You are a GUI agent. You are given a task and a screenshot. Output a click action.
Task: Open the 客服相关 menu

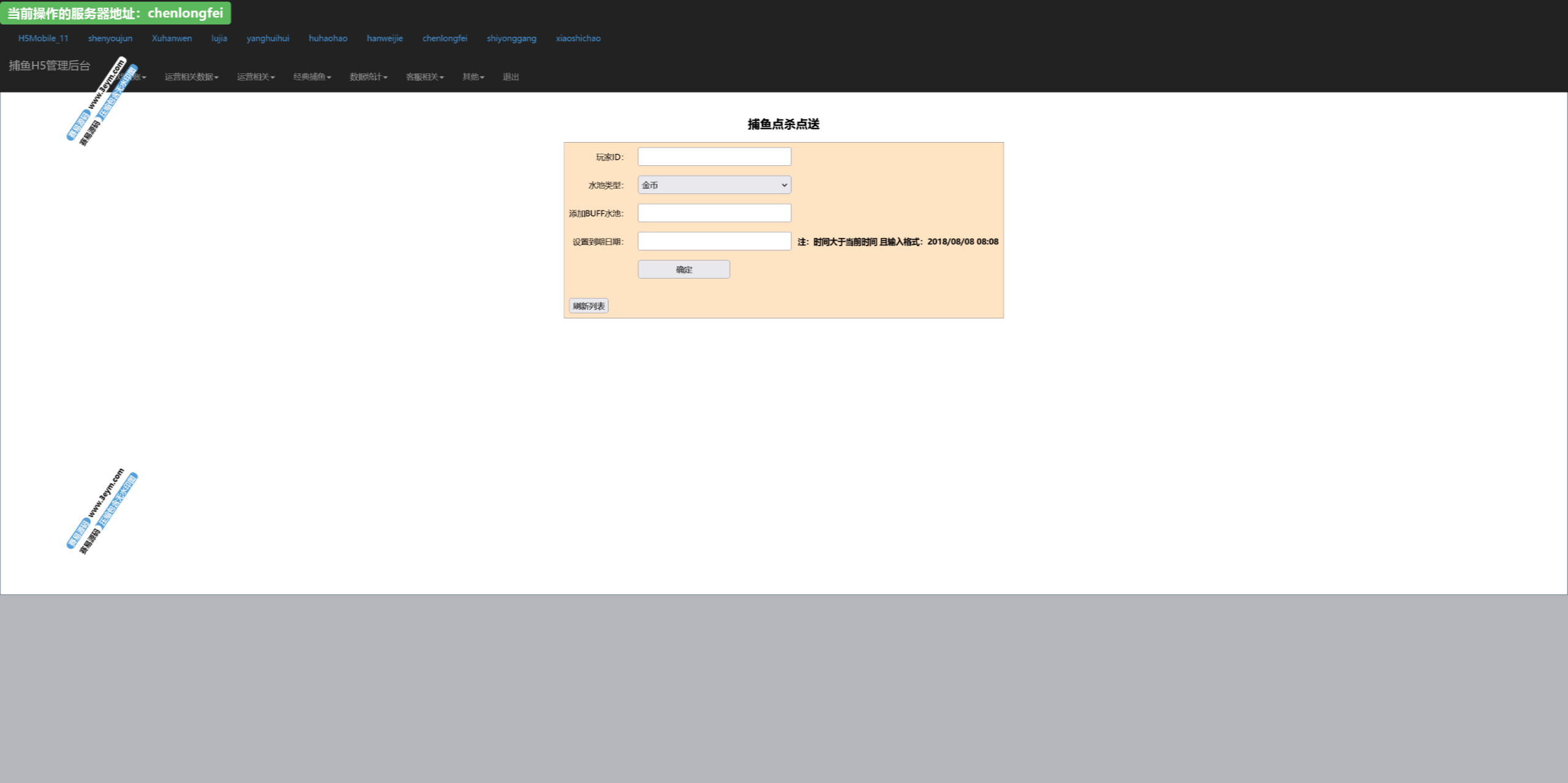(x=424, y=77)
